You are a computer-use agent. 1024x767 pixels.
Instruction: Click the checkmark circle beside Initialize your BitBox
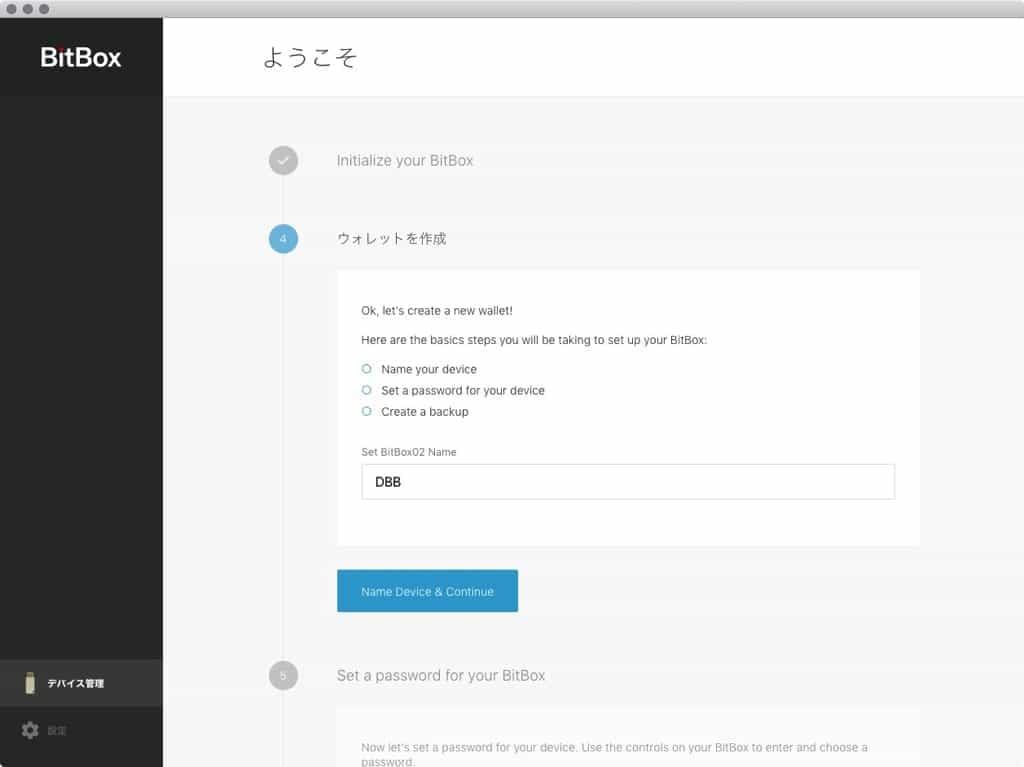pyautogui.click(x=283, y=160)
